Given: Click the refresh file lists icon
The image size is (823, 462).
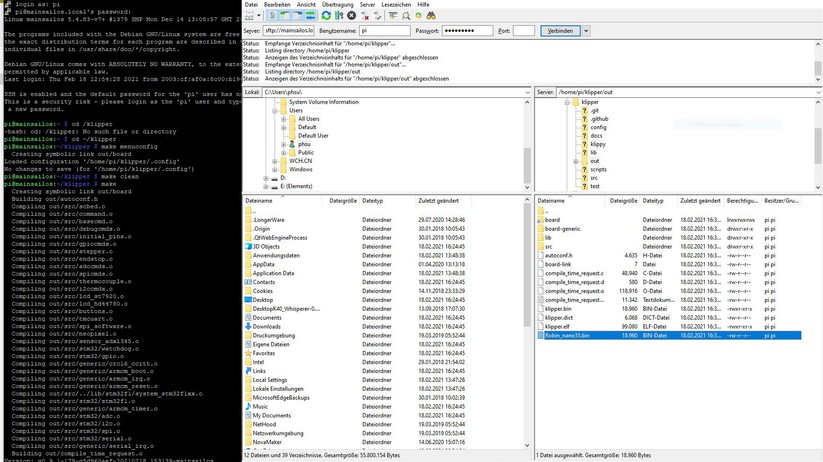Looking at the screenshot, I should point(326,16).
